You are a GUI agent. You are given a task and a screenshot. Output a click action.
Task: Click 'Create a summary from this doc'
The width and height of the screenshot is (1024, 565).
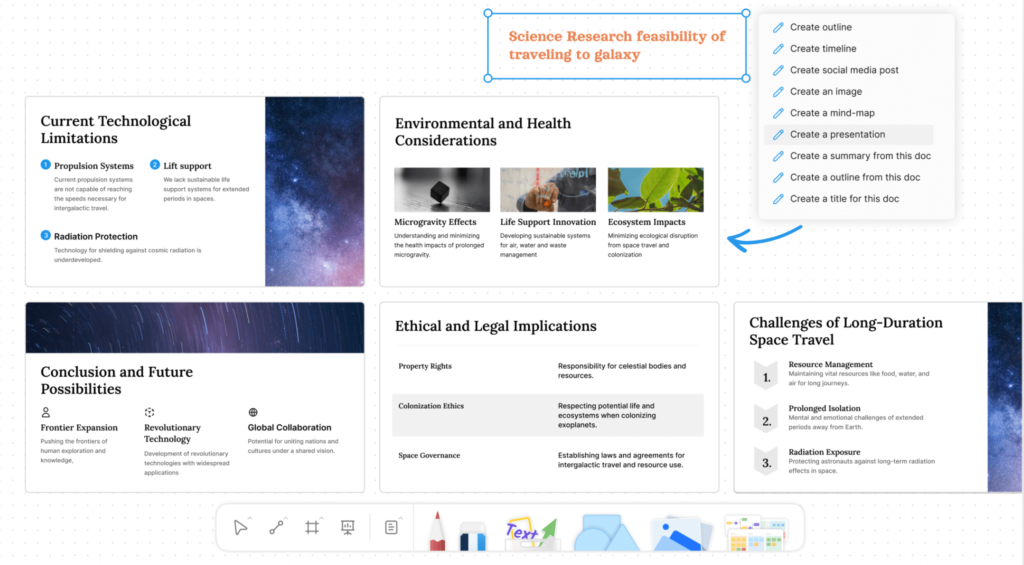pos(854,156)
